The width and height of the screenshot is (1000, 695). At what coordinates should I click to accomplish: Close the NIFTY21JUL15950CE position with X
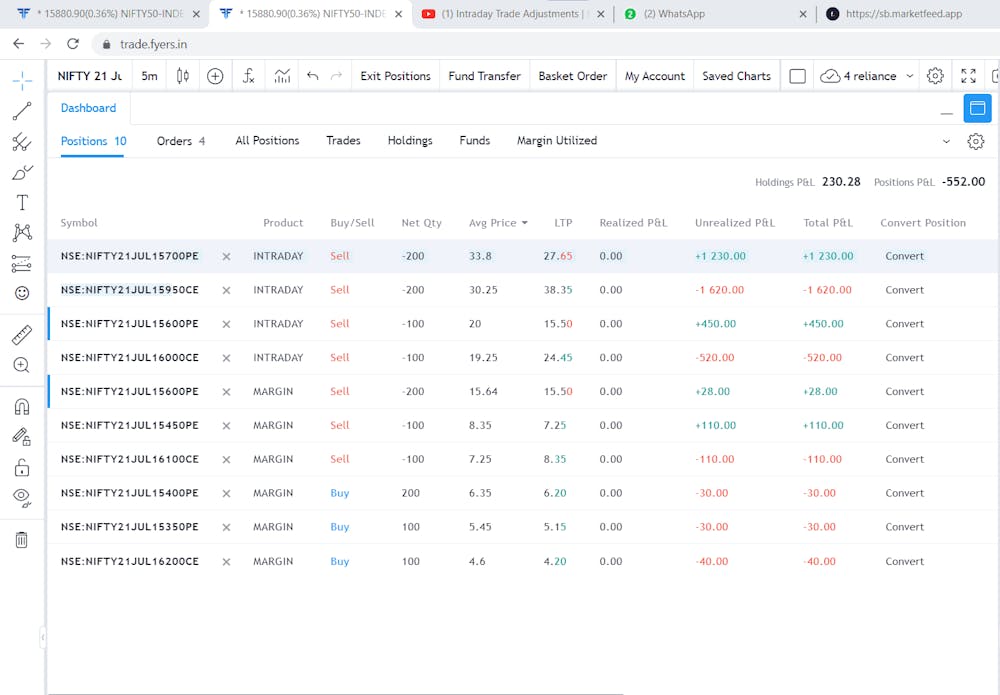tap(226, 290)
